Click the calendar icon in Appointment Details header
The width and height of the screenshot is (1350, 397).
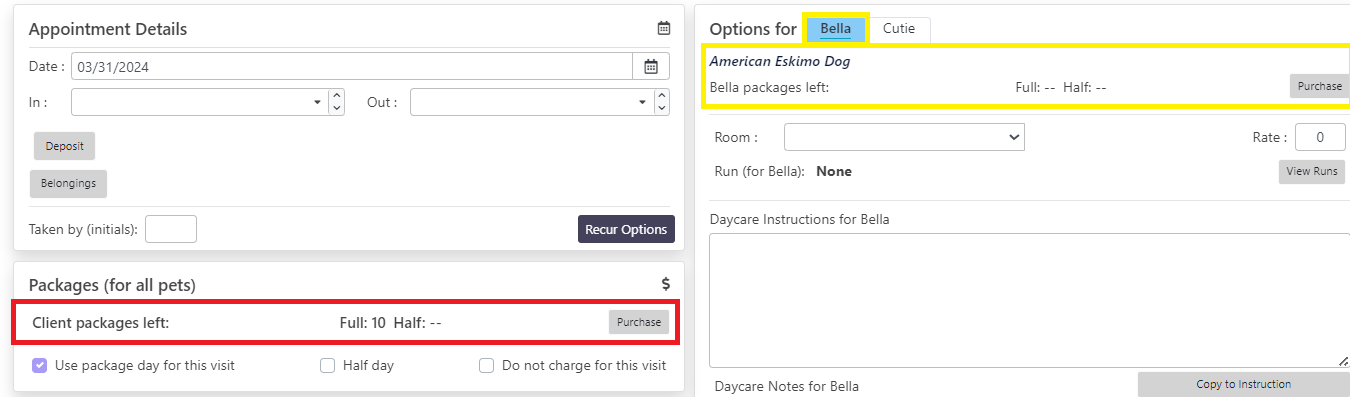664,28
